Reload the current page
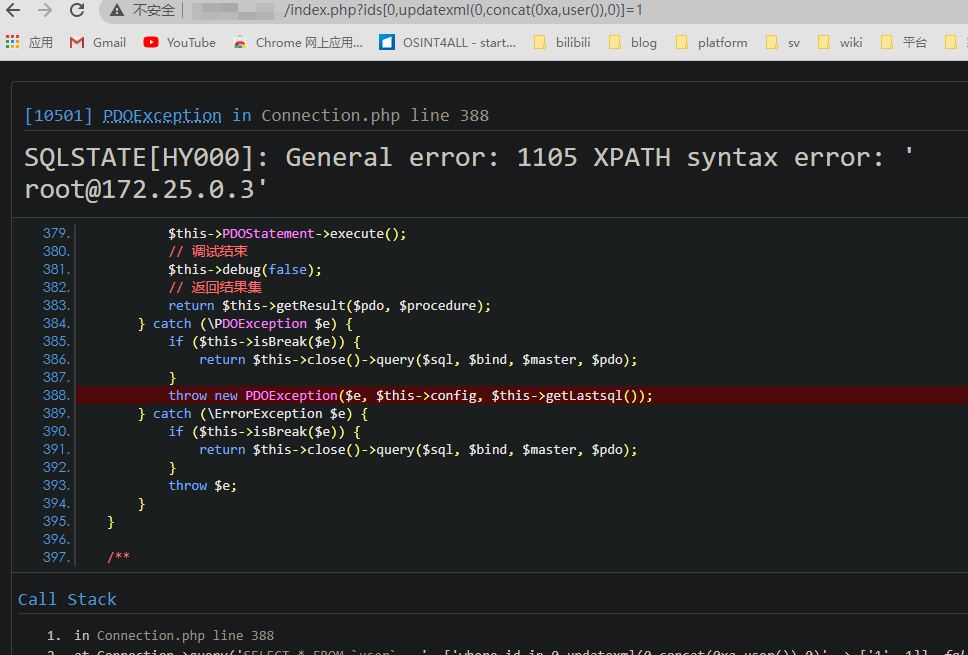Image resolution: width=968 pixels, height=655 pixels. (x=77, y=11)
